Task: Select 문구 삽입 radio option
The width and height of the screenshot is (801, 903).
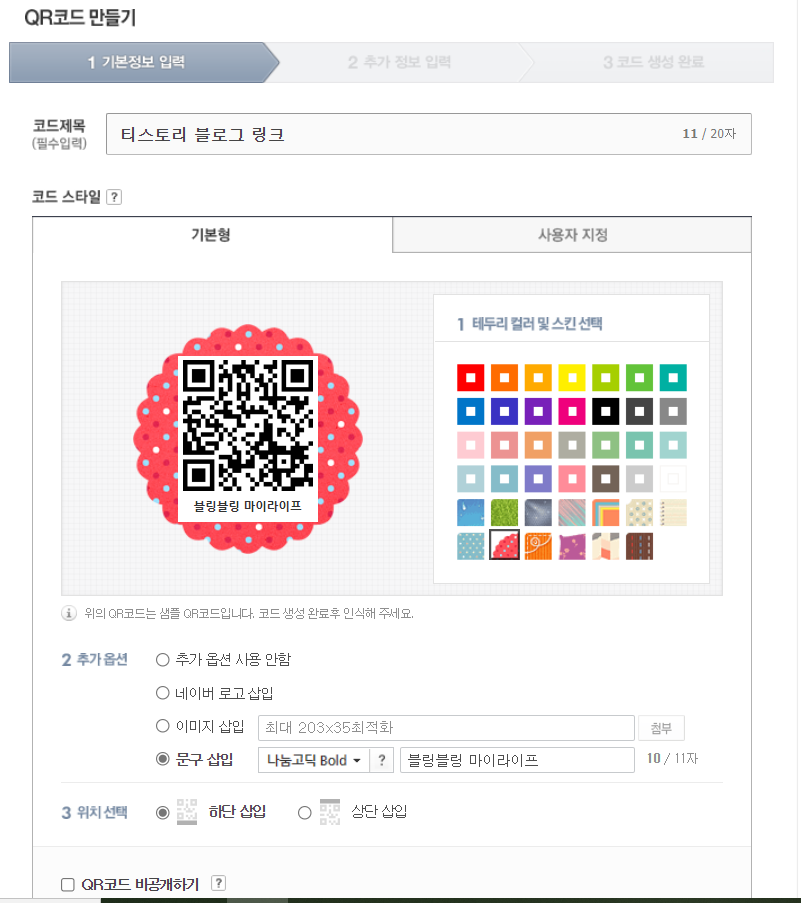Action: click(x=162, y=759)
